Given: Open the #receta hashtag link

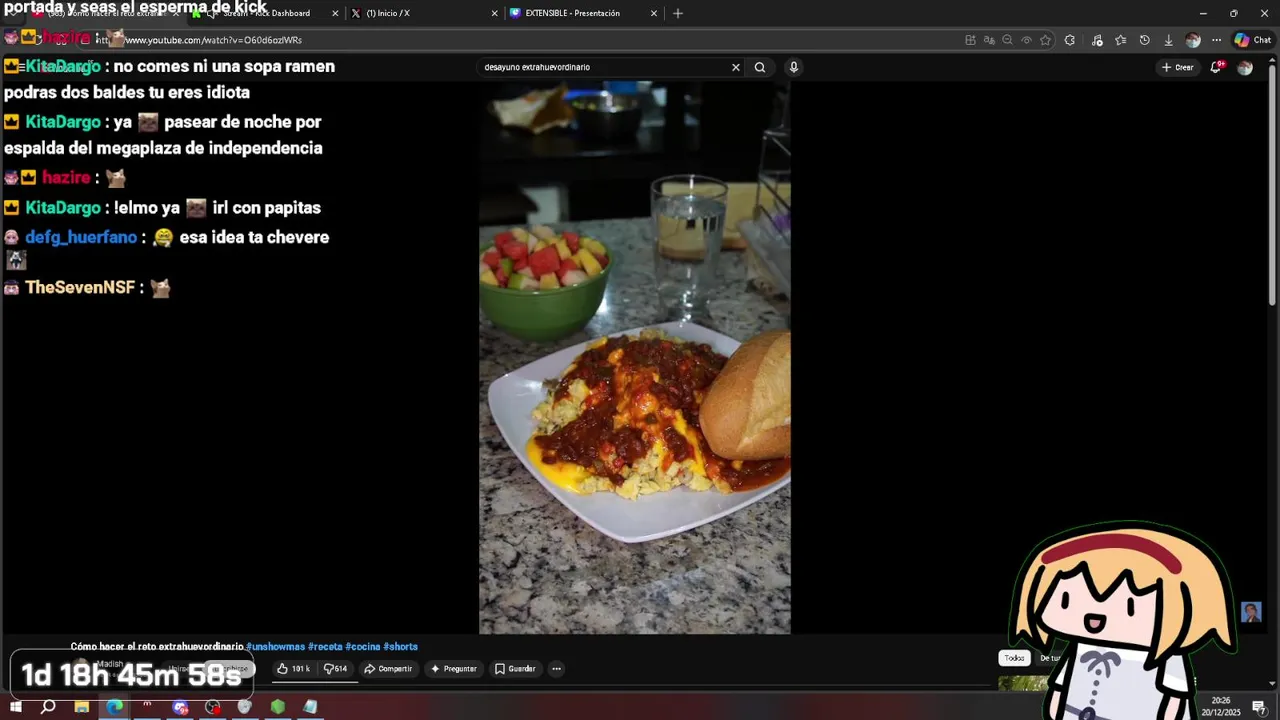Looking at the screenshot, I should pyautogui.click(x=325, y=647).
